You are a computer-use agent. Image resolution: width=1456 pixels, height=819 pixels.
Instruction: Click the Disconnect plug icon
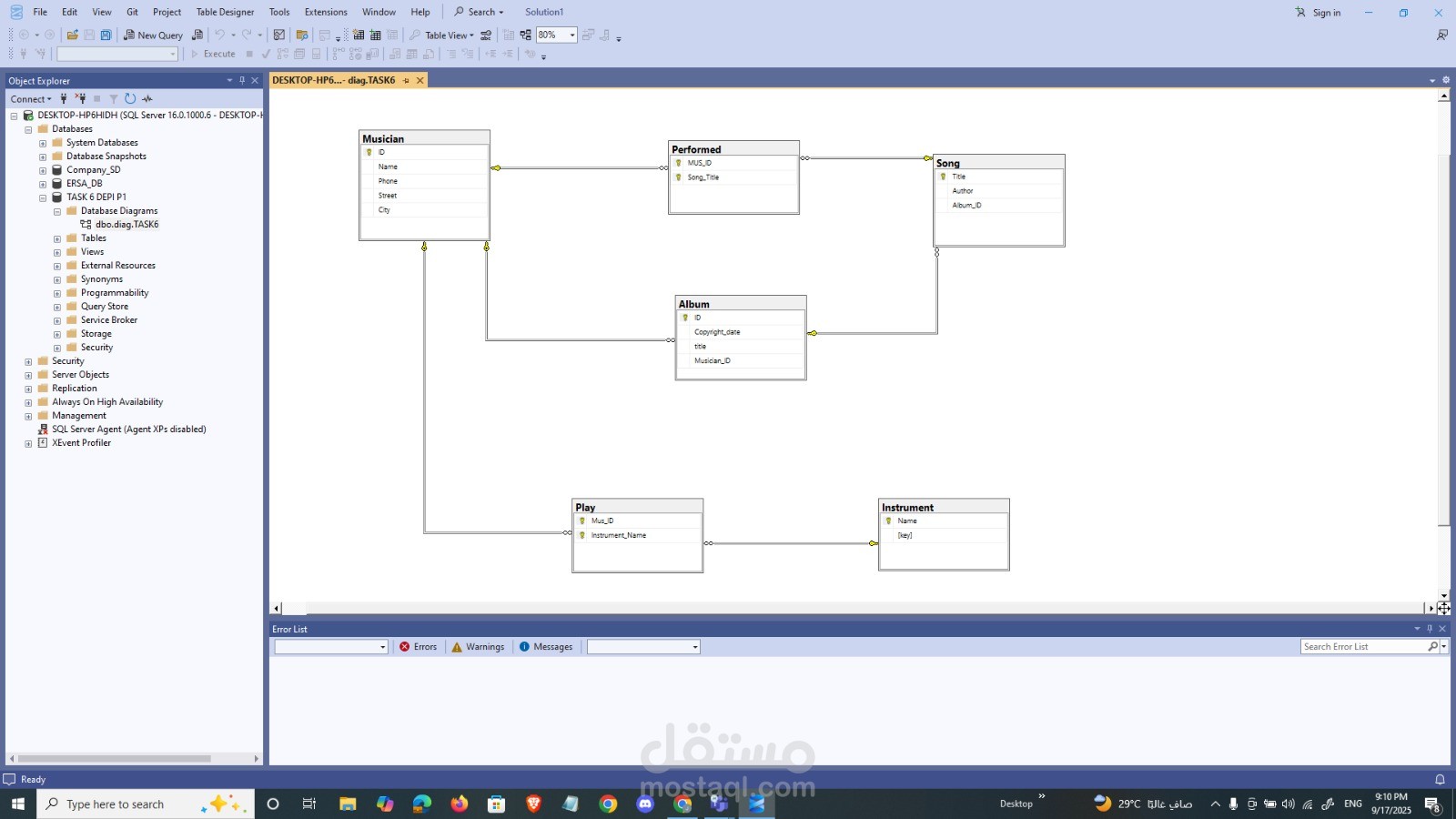(80, 98)
